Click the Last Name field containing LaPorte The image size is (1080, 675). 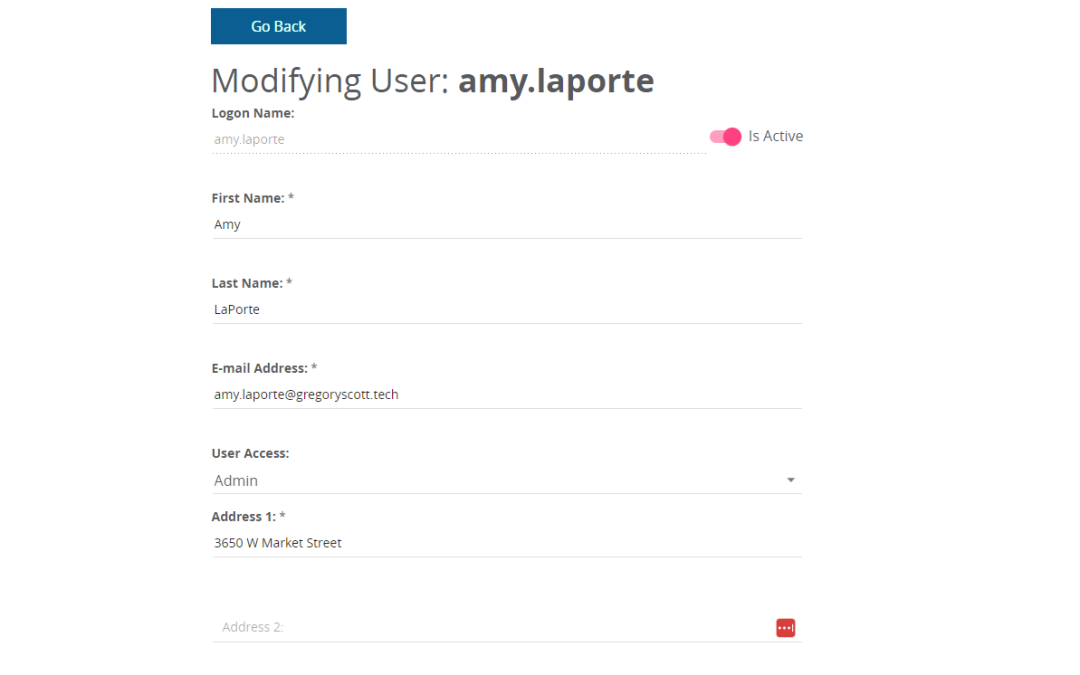pos(500,310)
